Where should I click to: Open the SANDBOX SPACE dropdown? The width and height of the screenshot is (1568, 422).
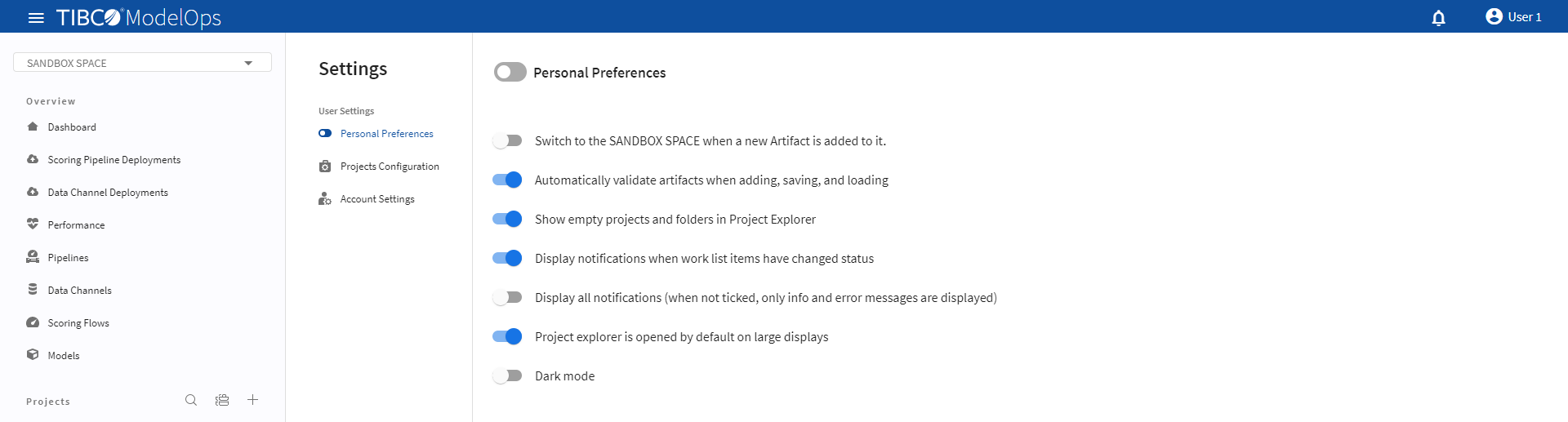[142, 63]
